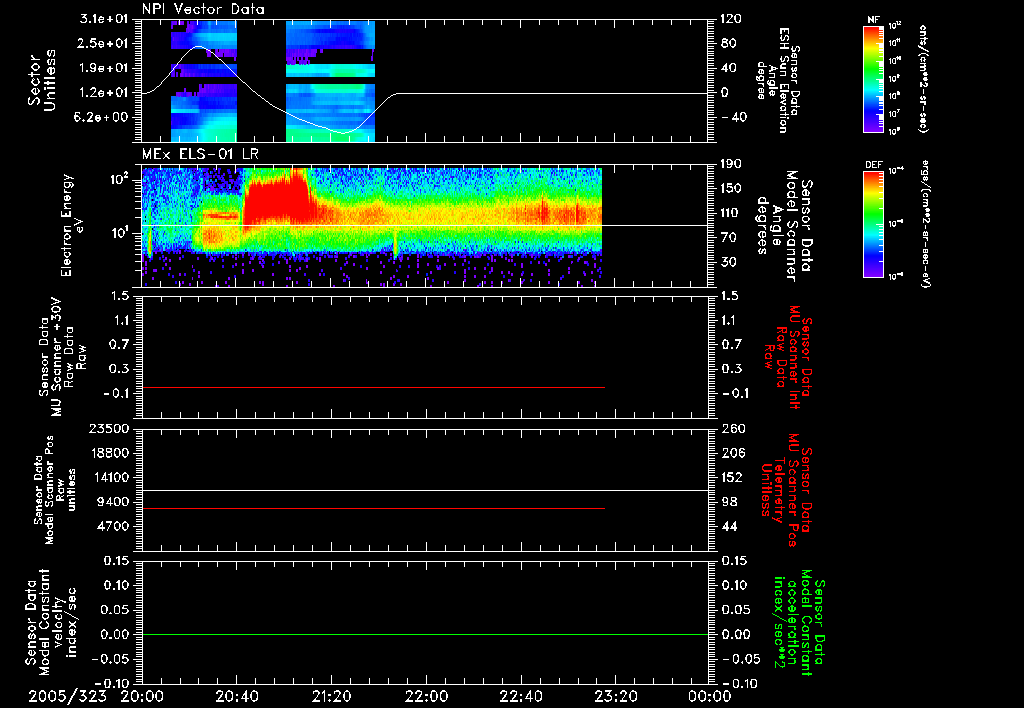Click the NF color scale bar
Viewport: 1024px width, 708px height.
pos(873,79)
